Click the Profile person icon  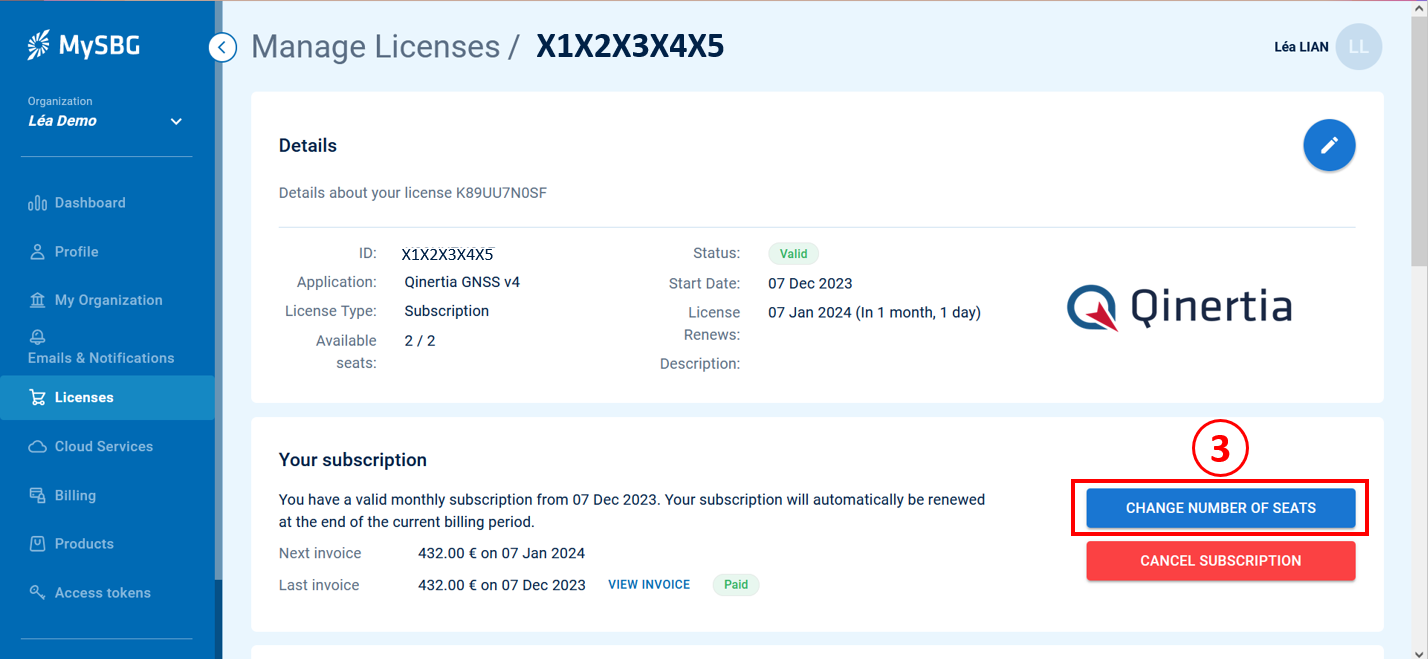pyautogui.click(x=38, y=252)
